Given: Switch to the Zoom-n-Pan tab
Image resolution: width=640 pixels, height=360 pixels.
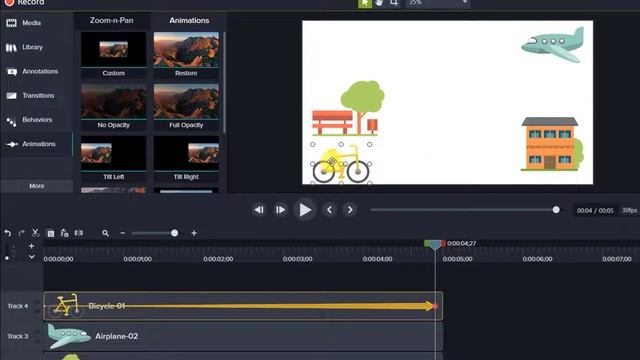Looking at the screenshot, I should coord(111,20).
